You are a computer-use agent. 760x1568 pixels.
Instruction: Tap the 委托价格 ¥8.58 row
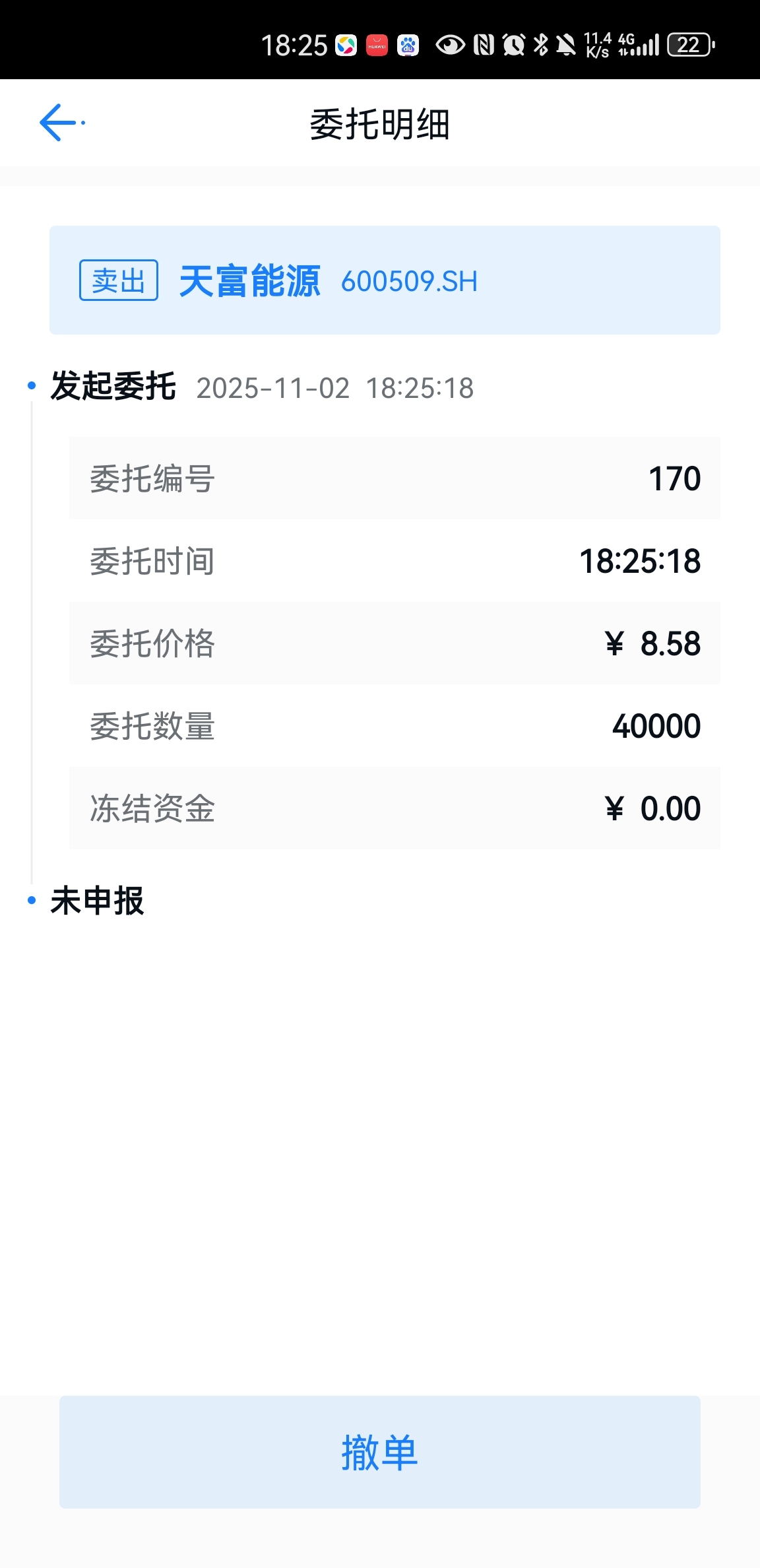pos(395,643)
